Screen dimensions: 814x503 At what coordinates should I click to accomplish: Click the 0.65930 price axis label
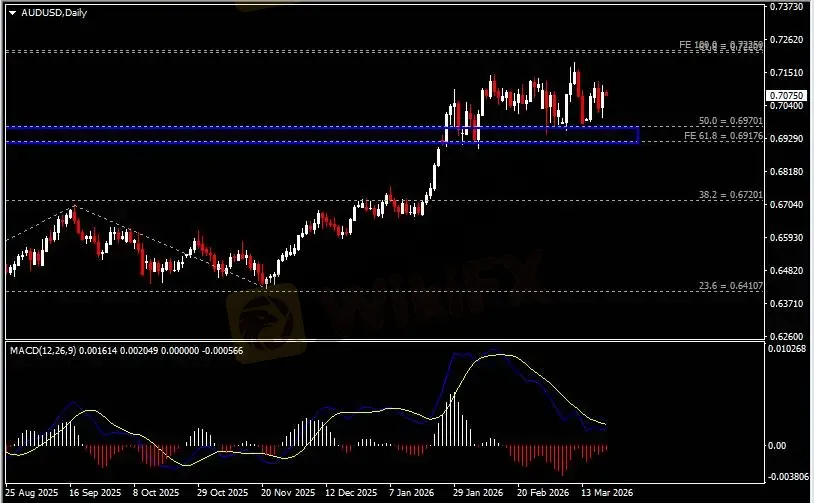[786, 238]
